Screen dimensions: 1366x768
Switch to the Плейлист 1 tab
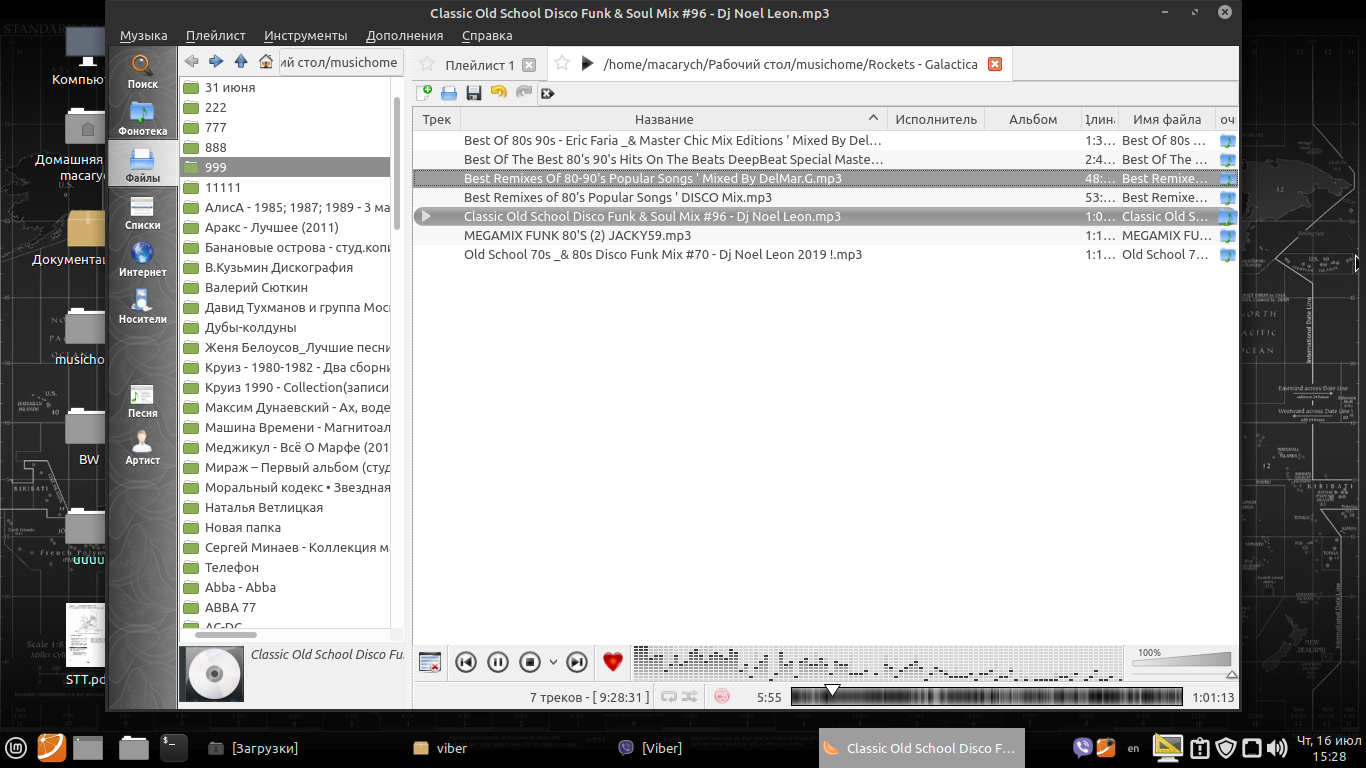pyautogui.click(x=479, y=65)
